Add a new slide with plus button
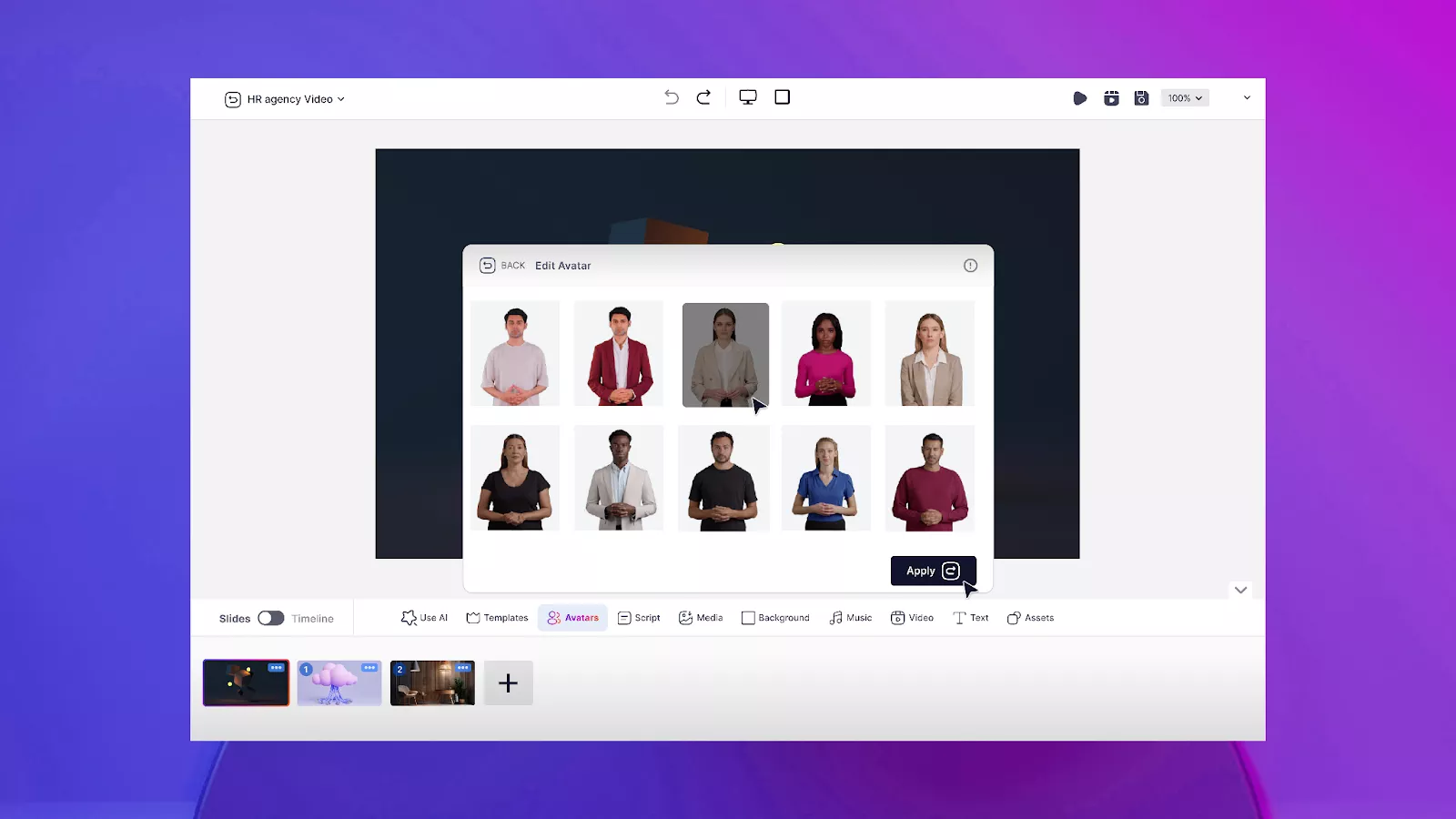1456x819 pixels. pos(508,683)
